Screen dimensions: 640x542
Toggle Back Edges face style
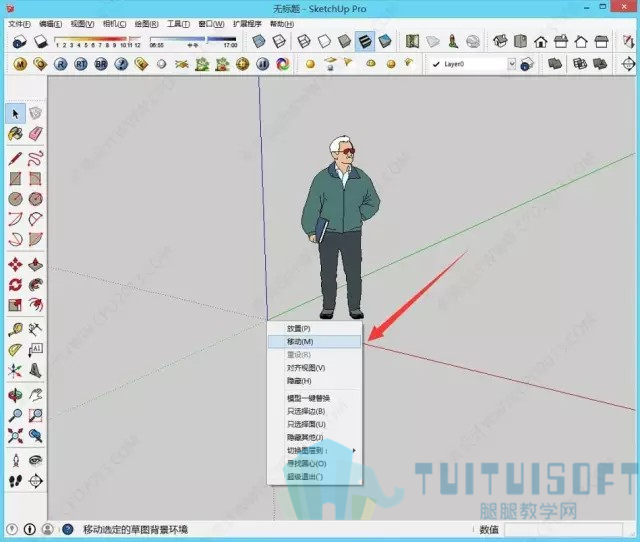[279, 41]
